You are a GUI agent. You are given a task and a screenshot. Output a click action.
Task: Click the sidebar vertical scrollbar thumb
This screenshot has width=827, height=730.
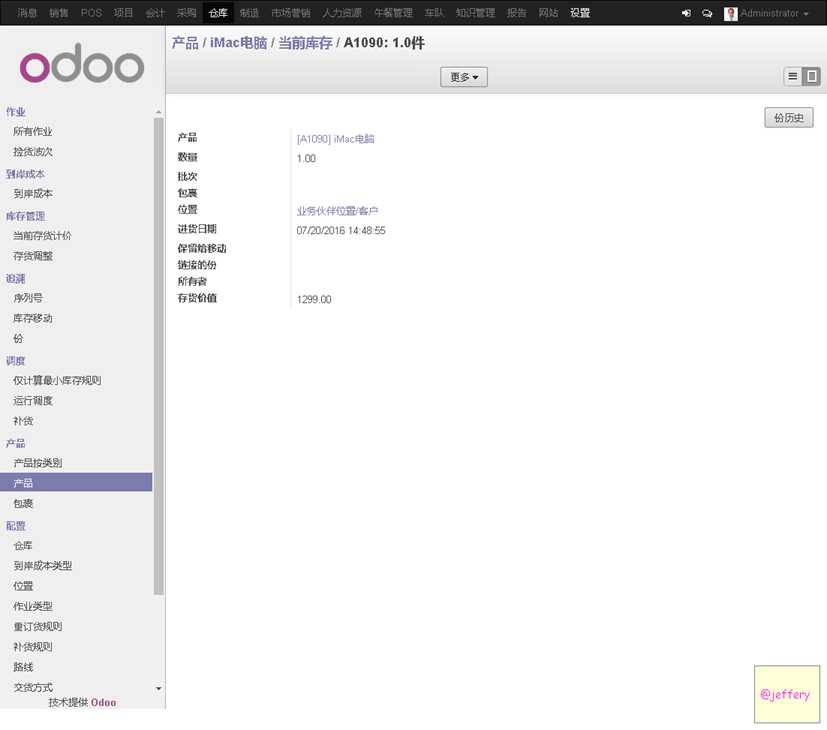point(158,356)
